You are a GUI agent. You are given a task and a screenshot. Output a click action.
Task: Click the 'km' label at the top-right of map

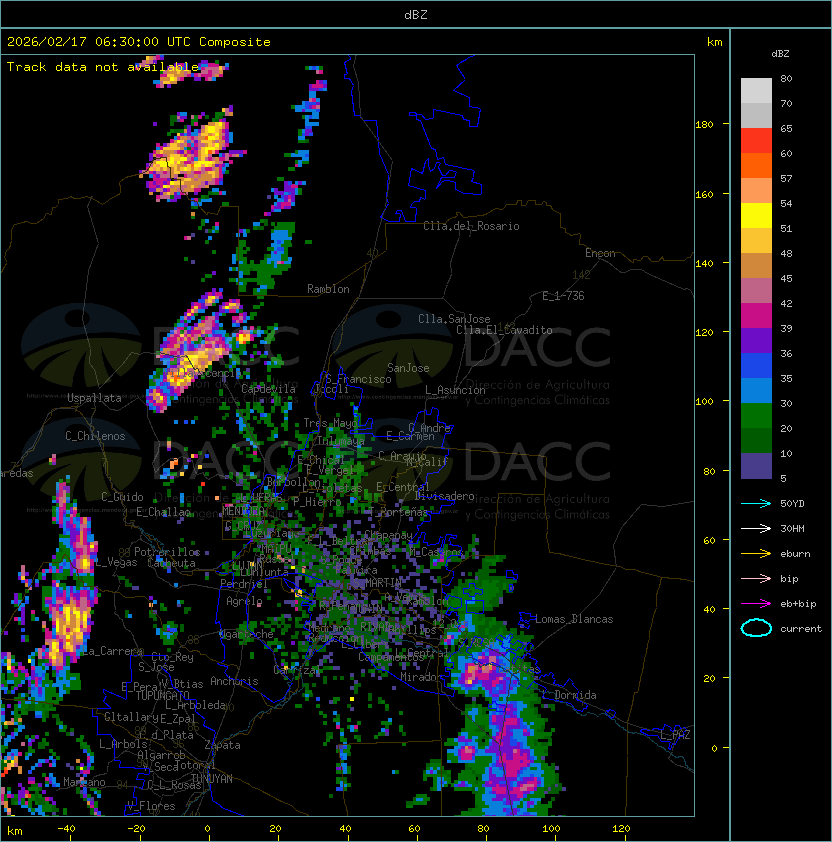714,42
